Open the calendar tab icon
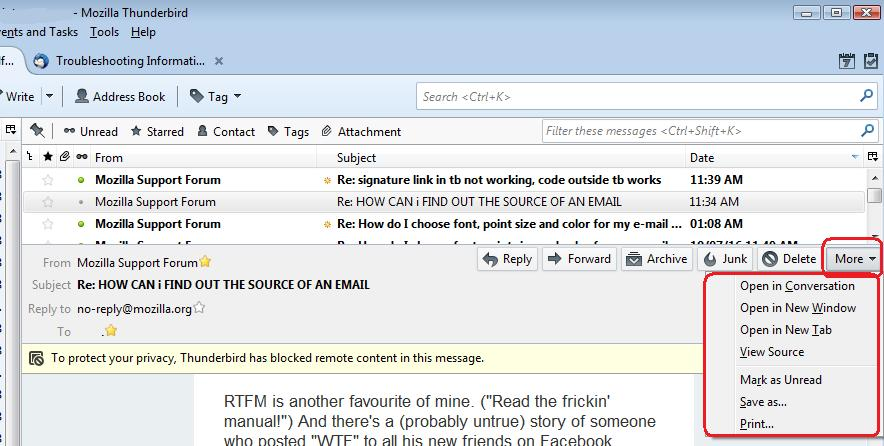This screenshot has width=884, height=446. point(846,61)
